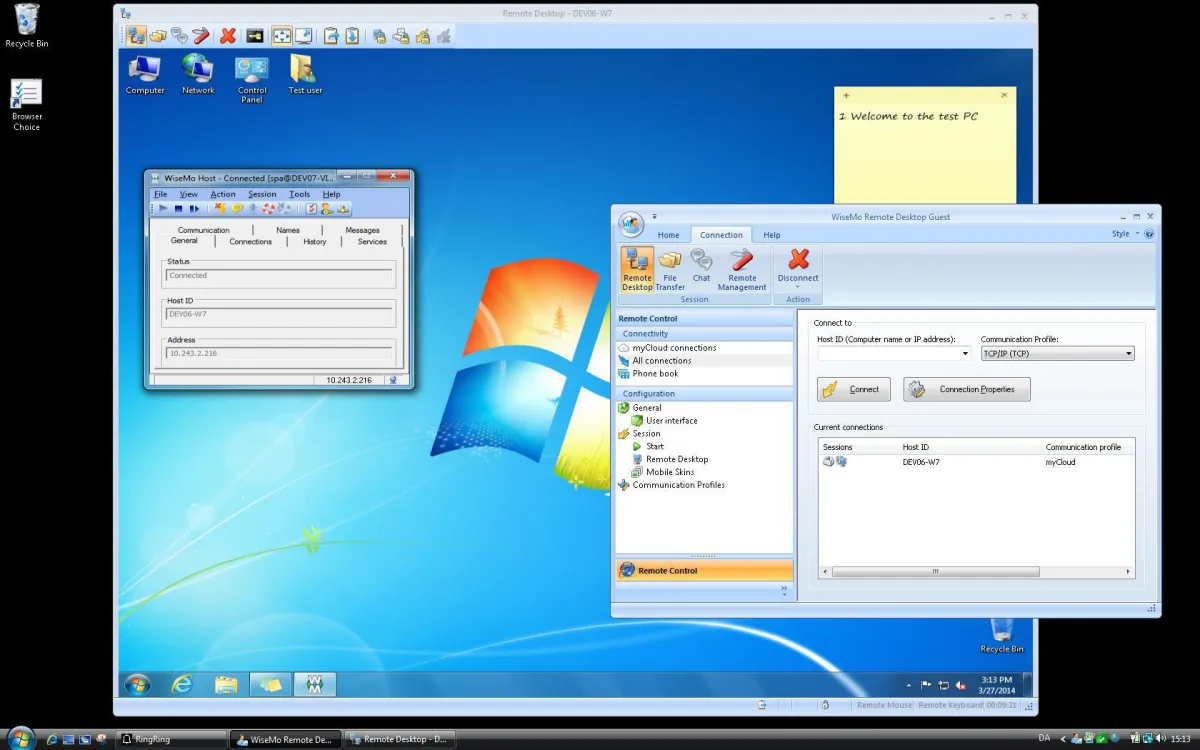
Task: Click Remote Management ribbon icon
Action: 742,270
